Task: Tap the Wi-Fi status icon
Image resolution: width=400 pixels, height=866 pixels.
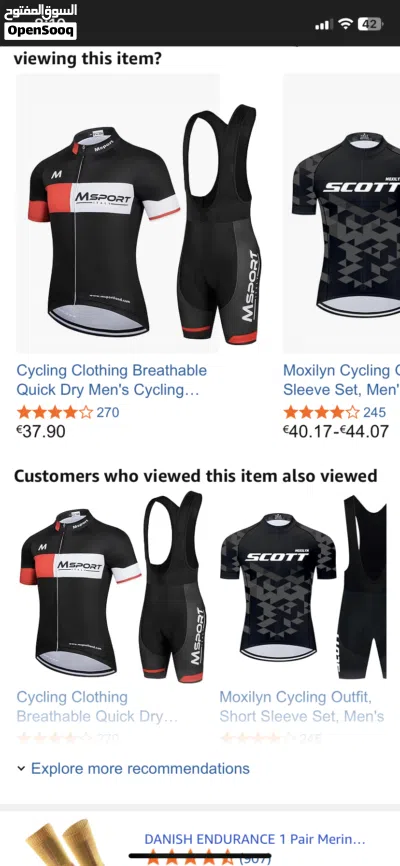Action: pos(346,24)
